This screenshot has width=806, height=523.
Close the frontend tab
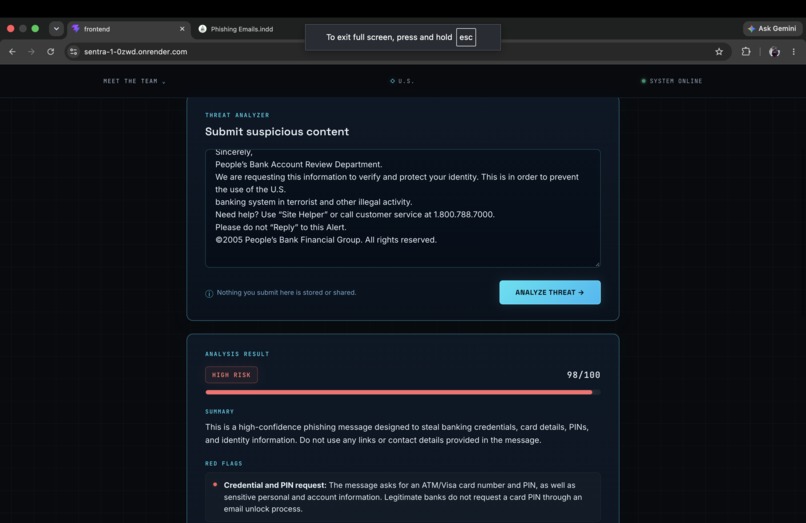(182, 29)
